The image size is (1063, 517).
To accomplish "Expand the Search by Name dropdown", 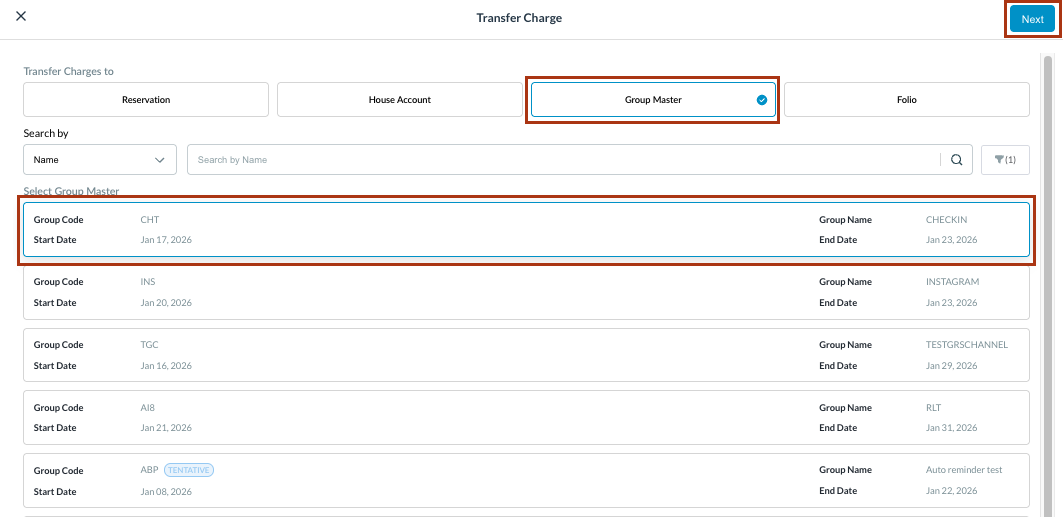I will [x=99, y=160].
